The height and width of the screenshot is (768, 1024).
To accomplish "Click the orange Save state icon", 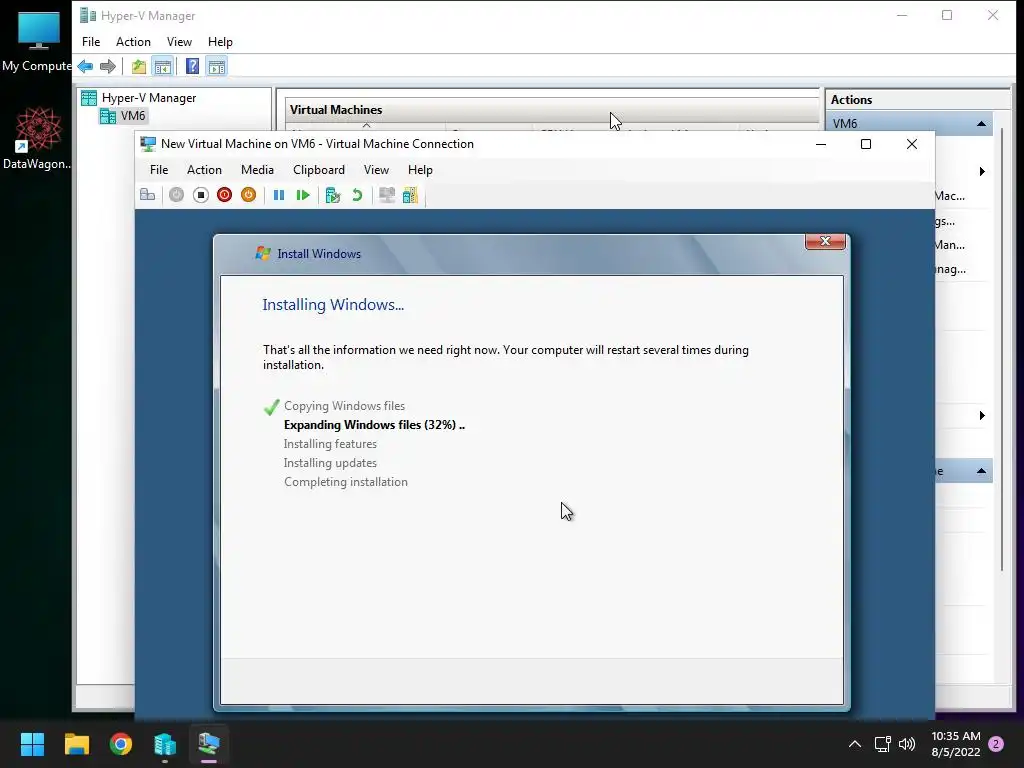I will coord(248,195).
